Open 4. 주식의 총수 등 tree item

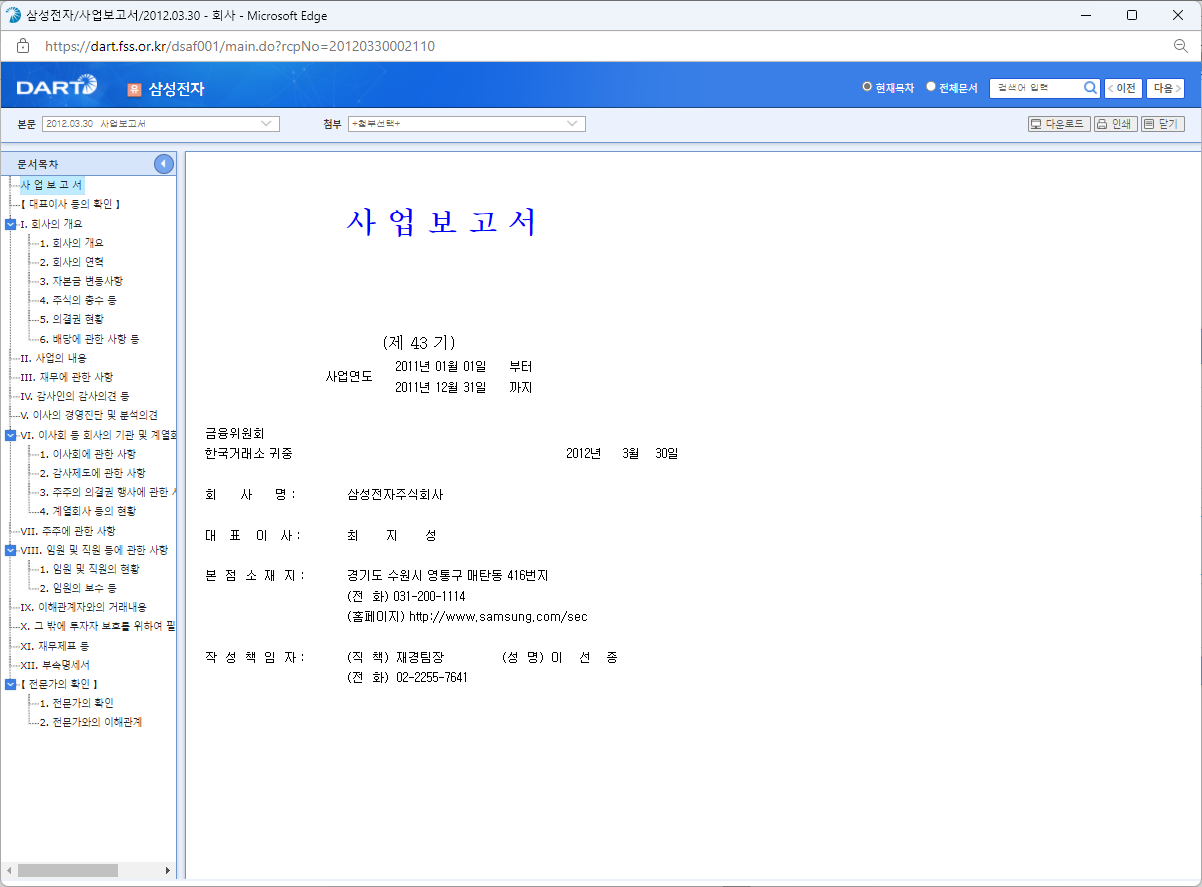coord(78,300)
